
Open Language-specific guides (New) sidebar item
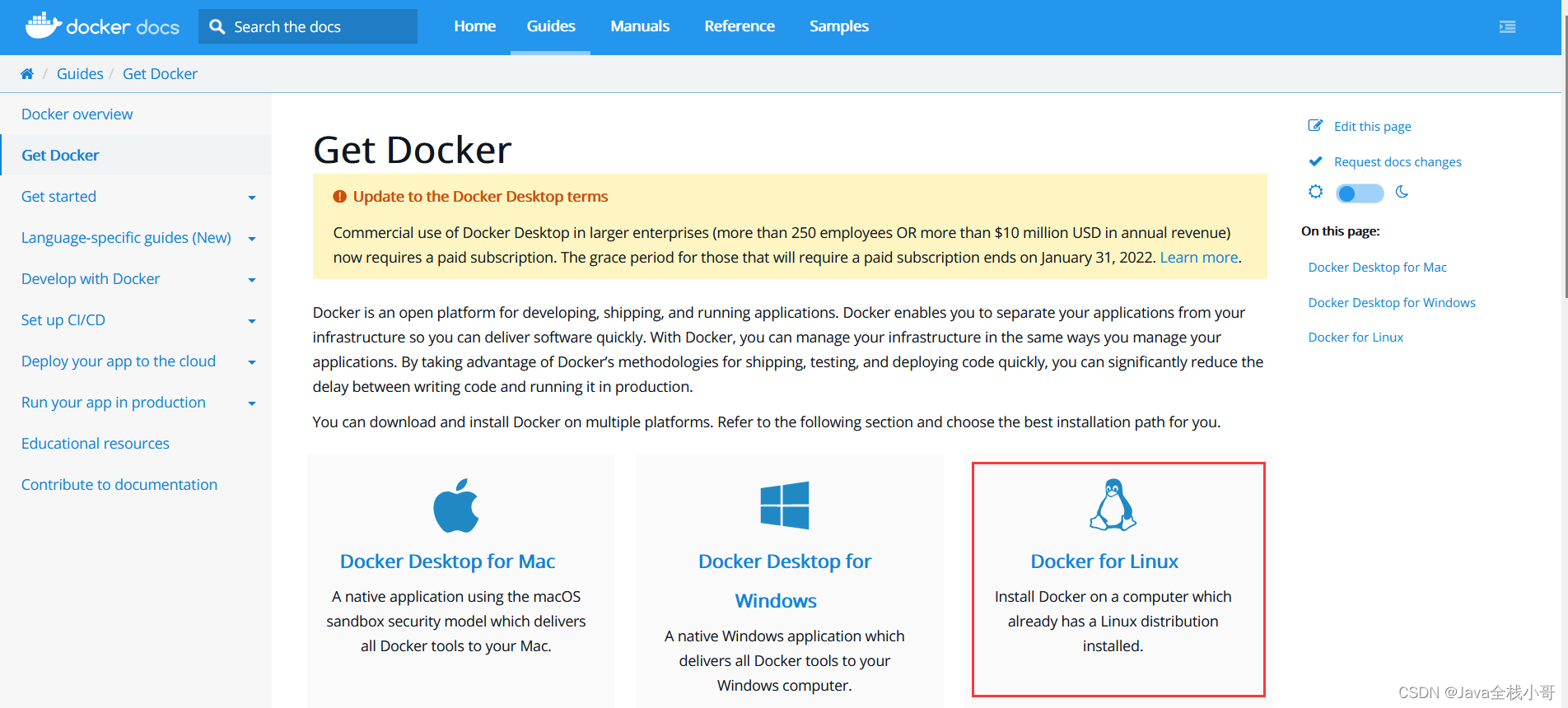pyautogui.click(x=126, y=238)
